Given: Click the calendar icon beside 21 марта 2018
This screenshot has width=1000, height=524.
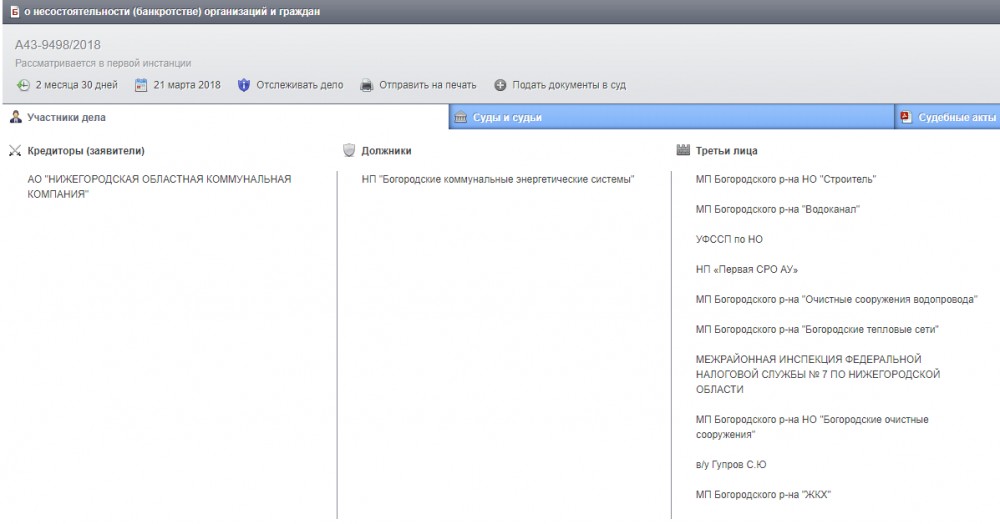Looking at the screenshot, I should coord(141,85).
